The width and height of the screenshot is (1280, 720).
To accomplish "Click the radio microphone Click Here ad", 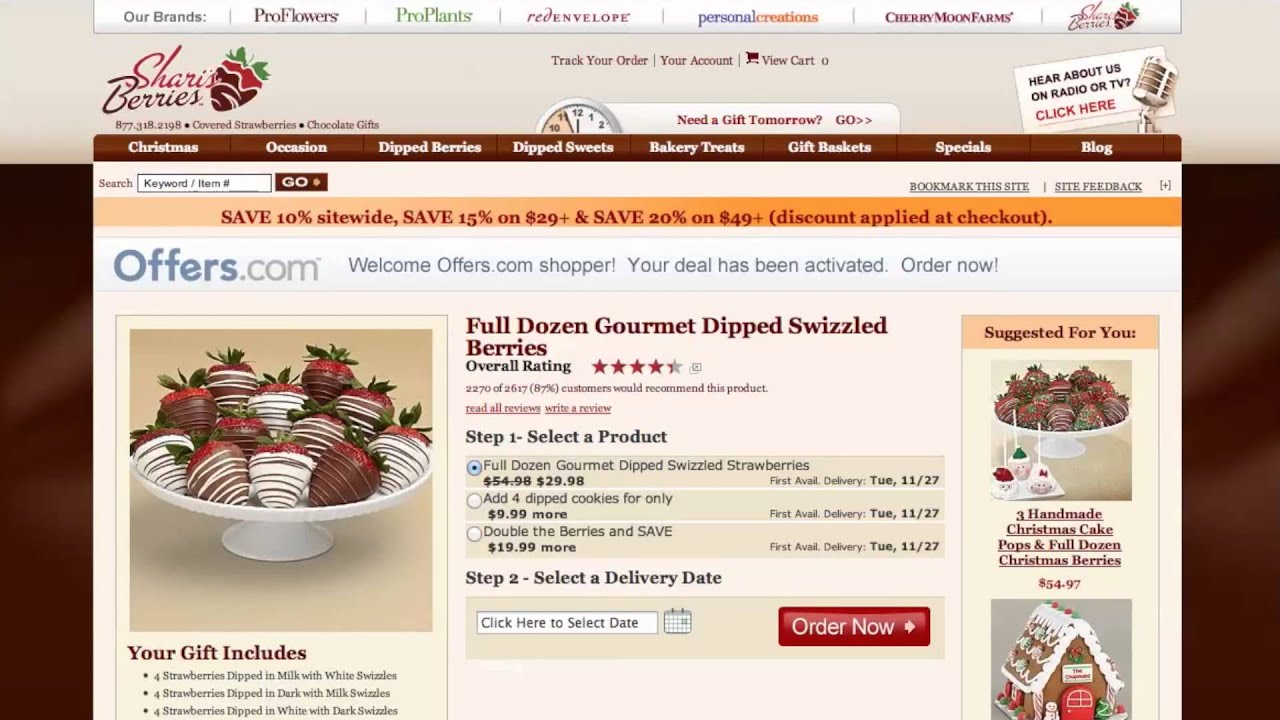I will (1096, 91).
